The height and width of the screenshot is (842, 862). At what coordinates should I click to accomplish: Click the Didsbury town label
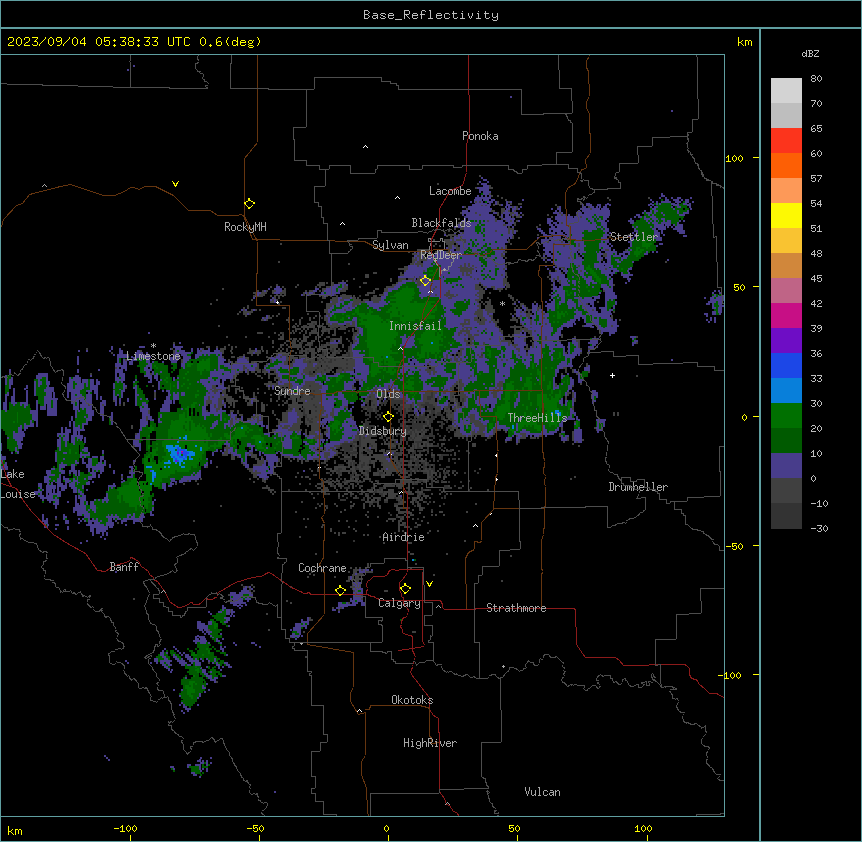[x=383, y=431]
